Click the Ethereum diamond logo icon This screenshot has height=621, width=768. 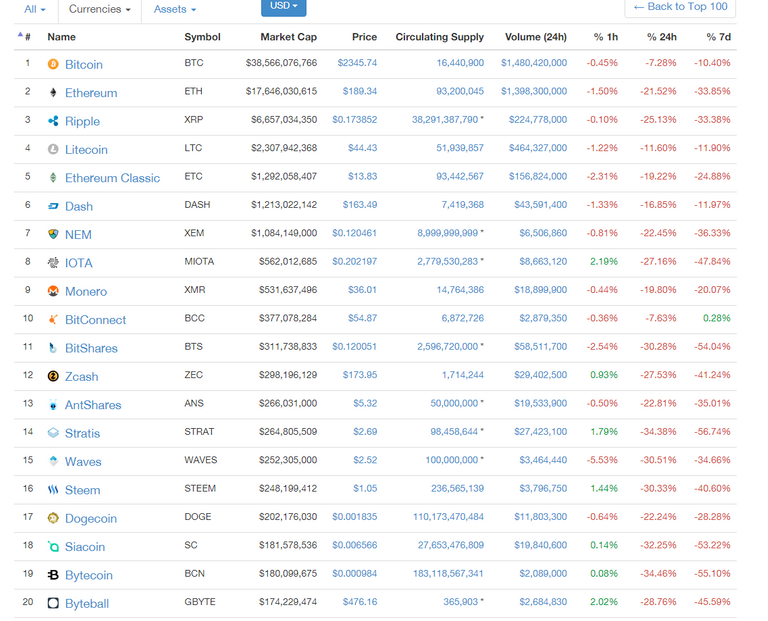tap(53, 93)
